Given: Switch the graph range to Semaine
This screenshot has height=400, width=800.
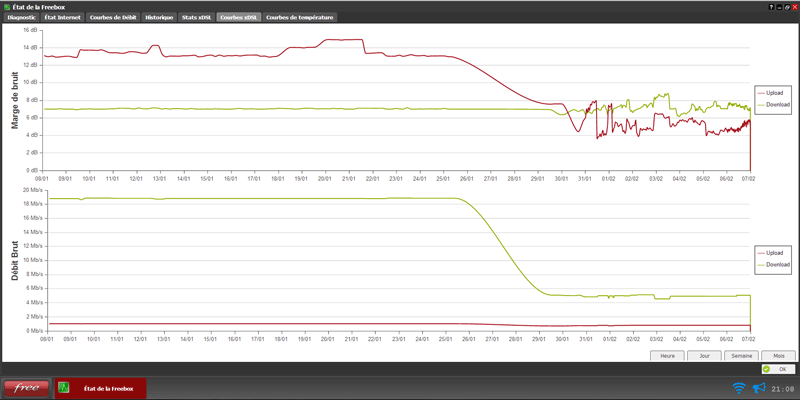Looking at the screenshot, I should (741, 355).
